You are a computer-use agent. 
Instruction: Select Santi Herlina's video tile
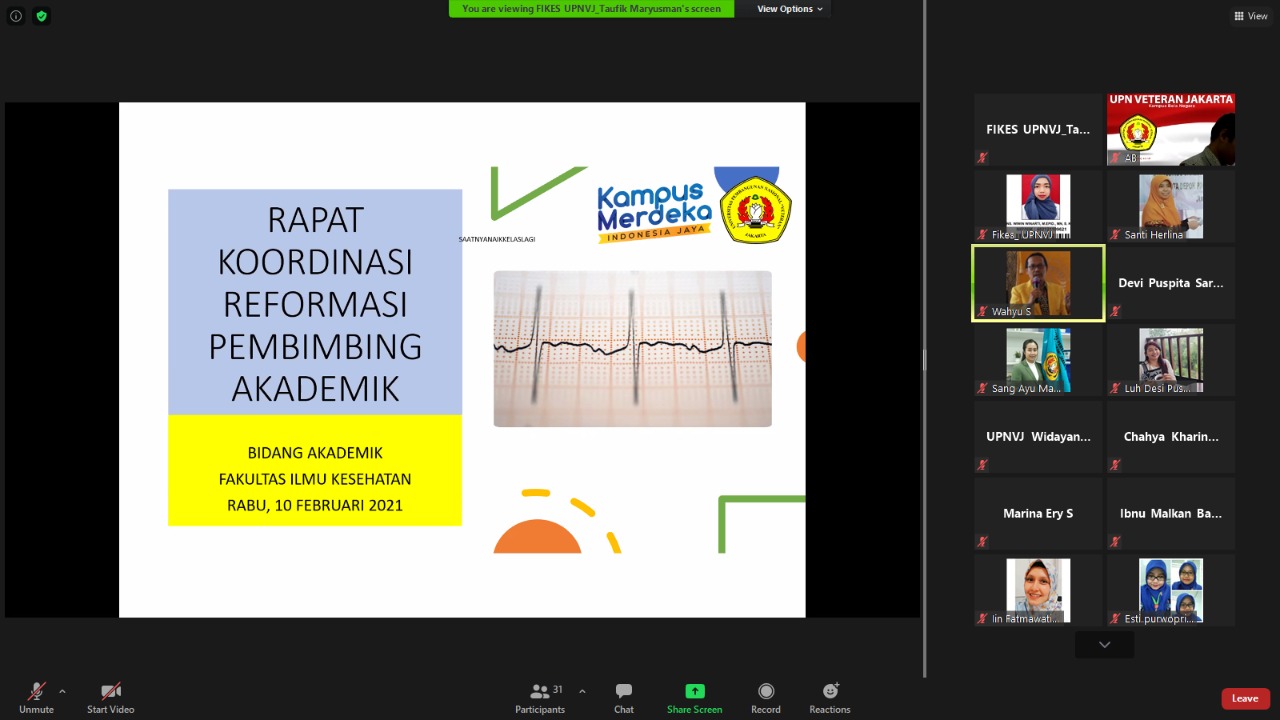tap(1170, 206)
